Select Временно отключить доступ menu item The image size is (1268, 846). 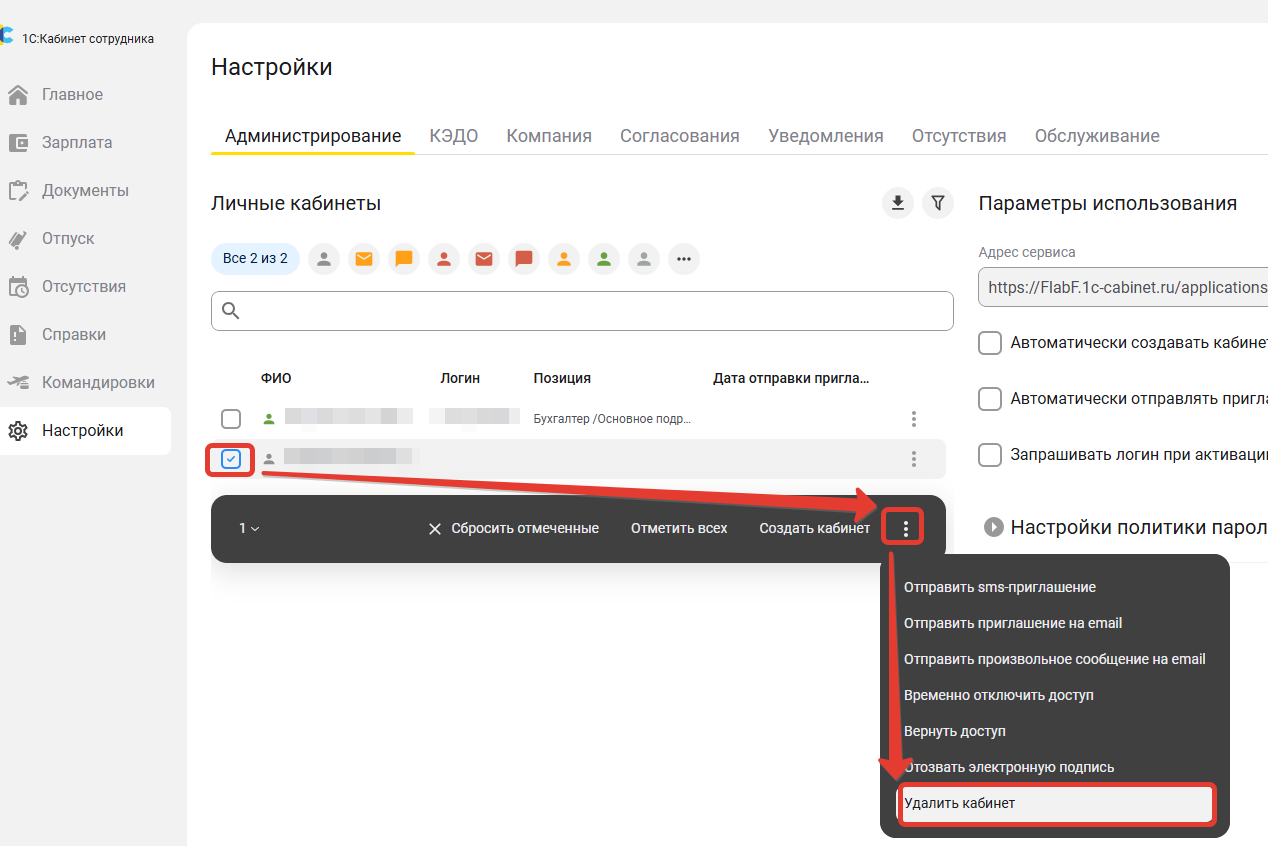(x=998, y=695)
